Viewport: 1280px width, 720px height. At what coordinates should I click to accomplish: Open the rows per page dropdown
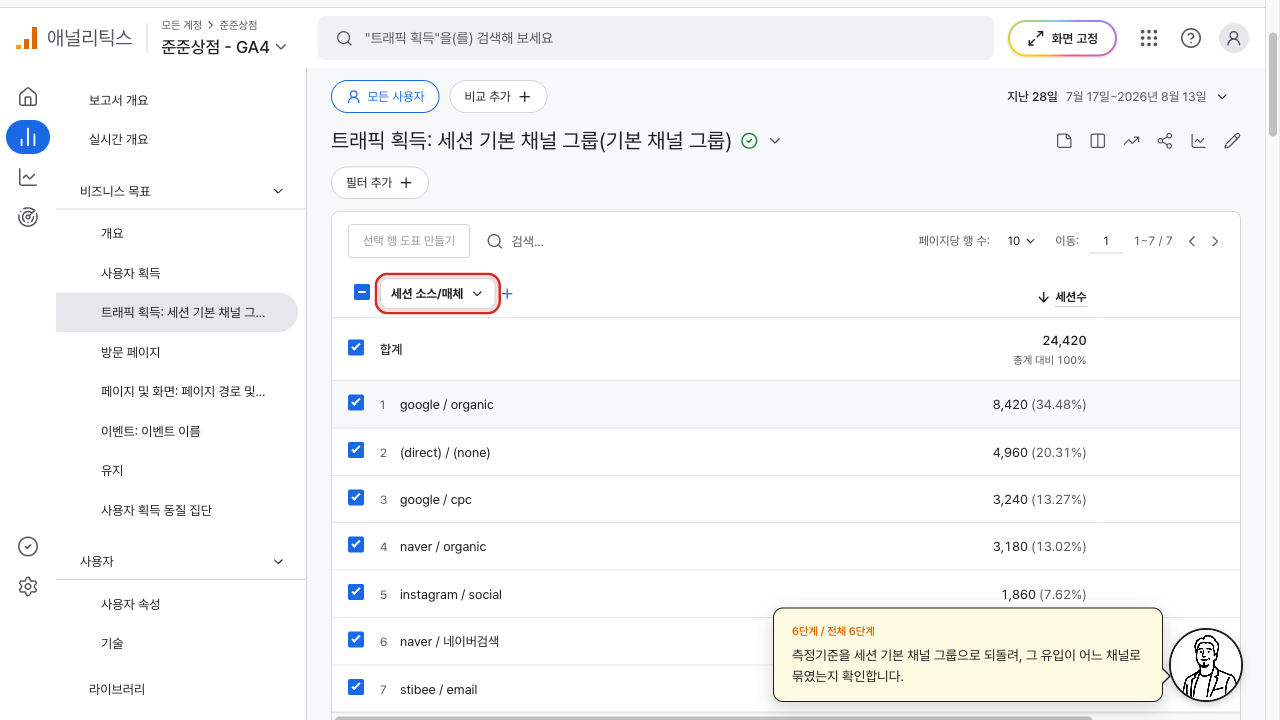(x=1021, y=241)
